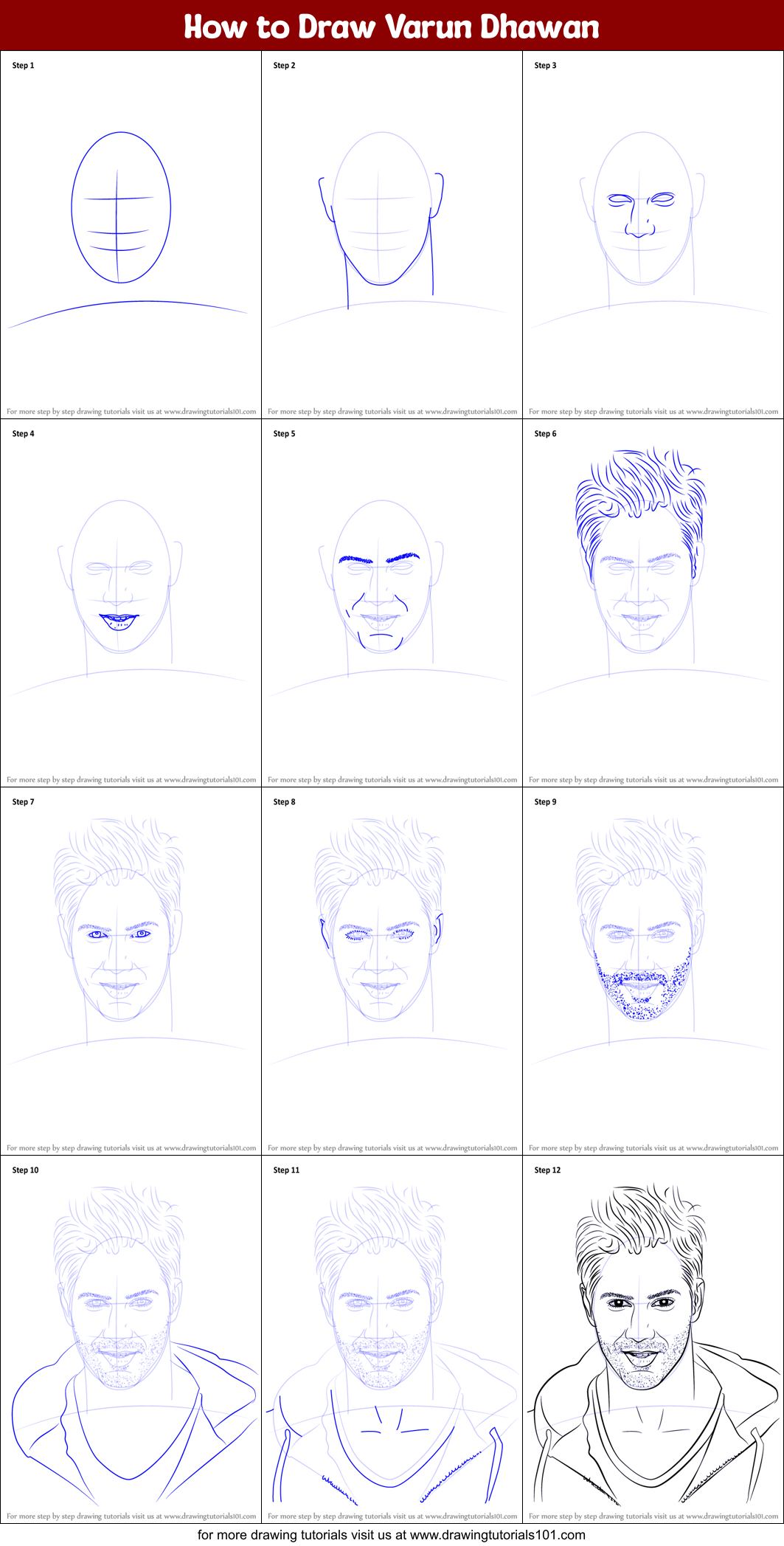This screenshot has width=784, height=1546.
Task: Click the Step 2 'For more step by step' caption
Action: coord(392,412)
